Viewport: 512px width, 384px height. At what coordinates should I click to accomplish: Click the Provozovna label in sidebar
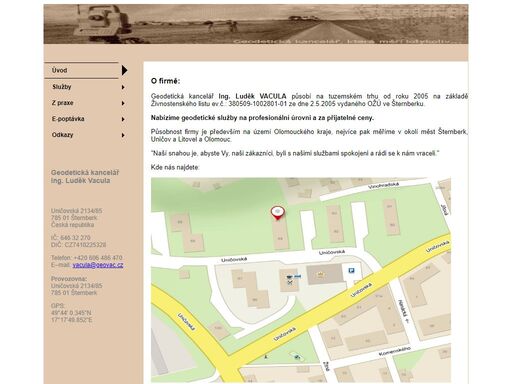pyautogui.click(x=69, y=279)
